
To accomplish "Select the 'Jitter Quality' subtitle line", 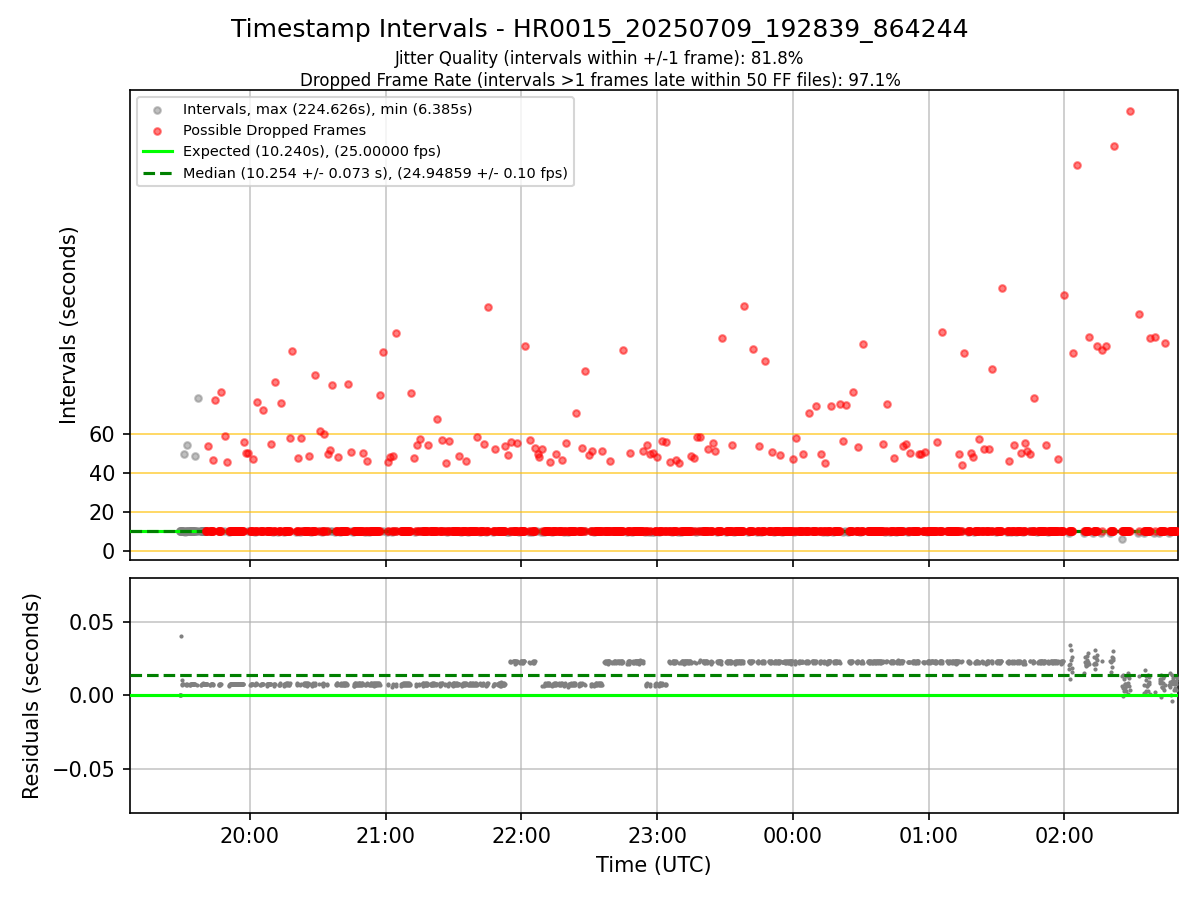I will [599, 58].
